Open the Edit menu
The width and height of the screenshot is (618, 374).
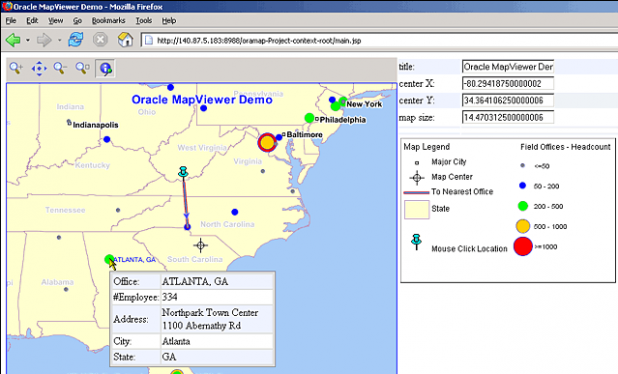[x=32, y=20]
